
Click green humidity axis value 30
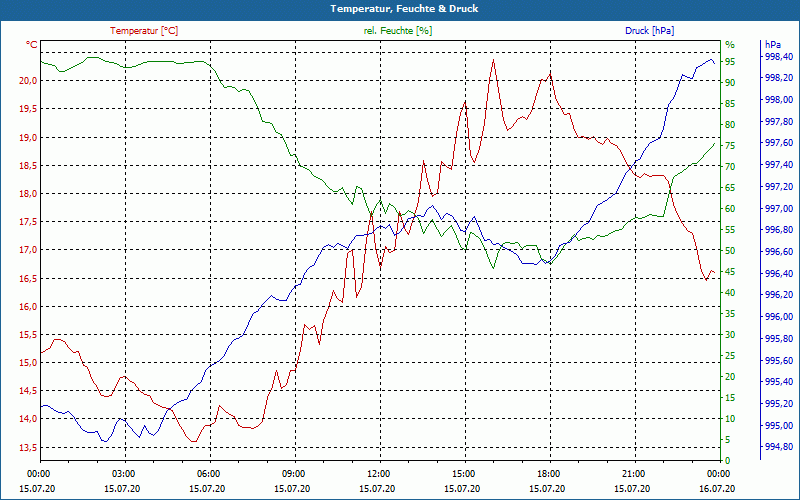coord(730,335)
